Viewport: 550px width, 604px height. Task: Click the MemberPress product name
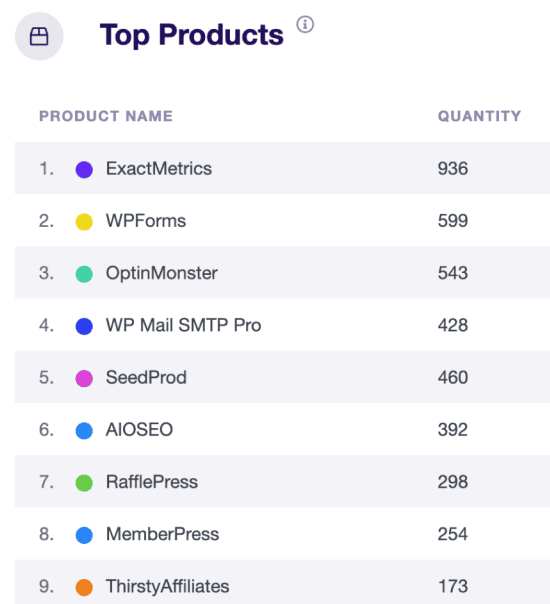(x=163, y=534)
